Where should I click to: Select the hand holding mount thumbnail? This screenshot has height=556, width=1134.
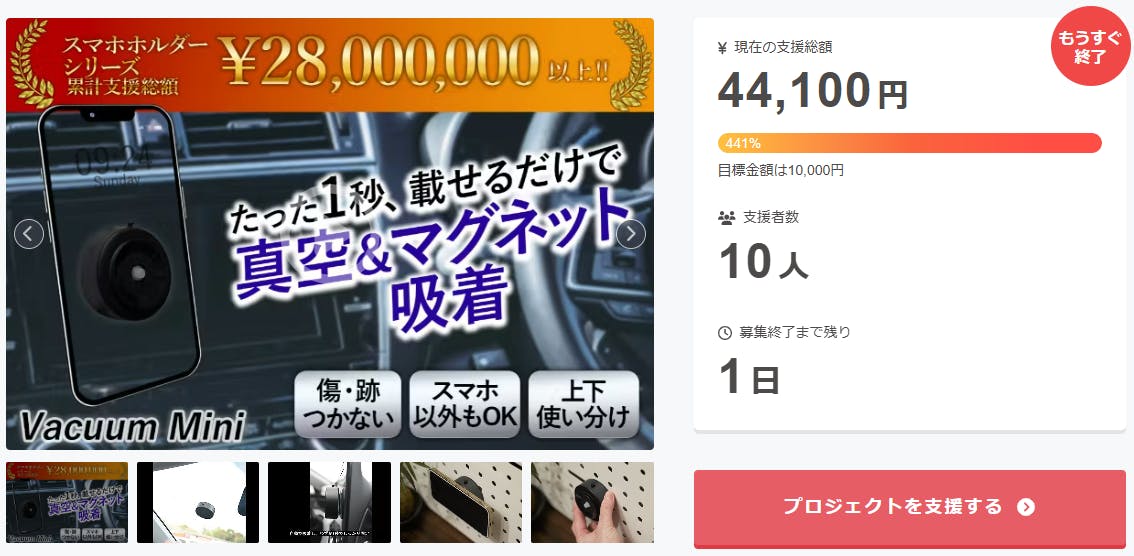[x=592, y=502]
